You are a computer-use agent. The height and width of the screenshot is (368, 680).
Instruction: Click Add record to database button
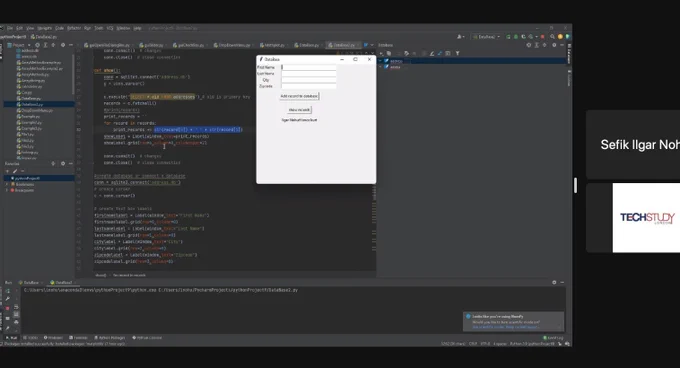299,96
